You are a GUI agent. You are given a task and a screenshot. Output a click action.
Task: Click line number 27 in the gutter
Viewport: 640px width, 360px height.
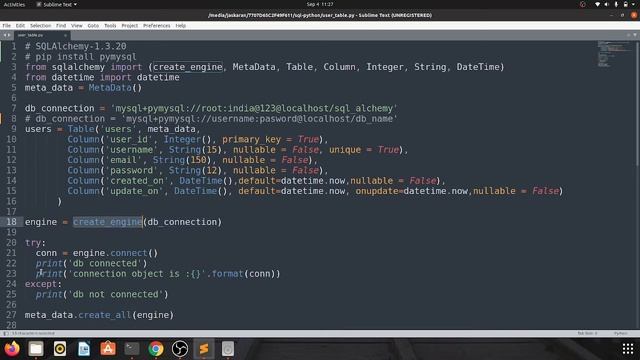[x=11, y=315]
